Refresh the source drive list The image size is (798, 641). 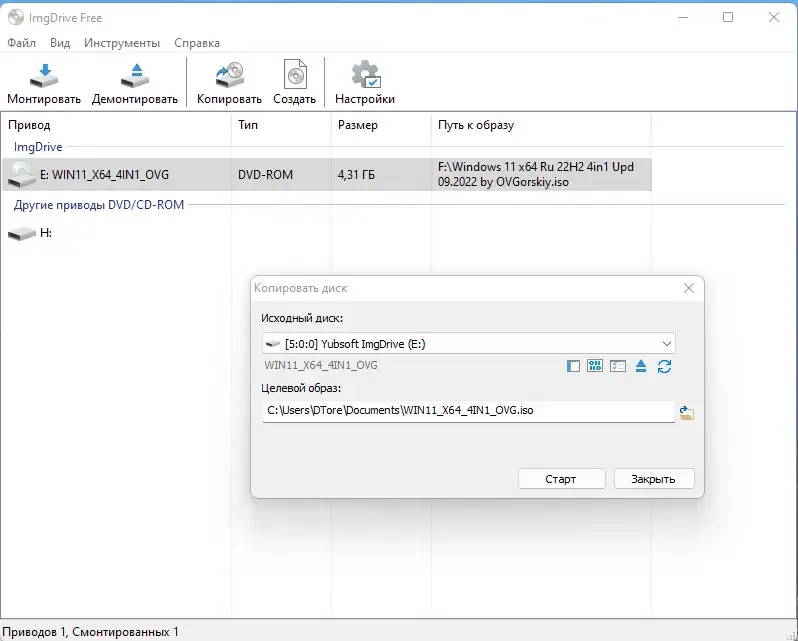coord(664,366)
